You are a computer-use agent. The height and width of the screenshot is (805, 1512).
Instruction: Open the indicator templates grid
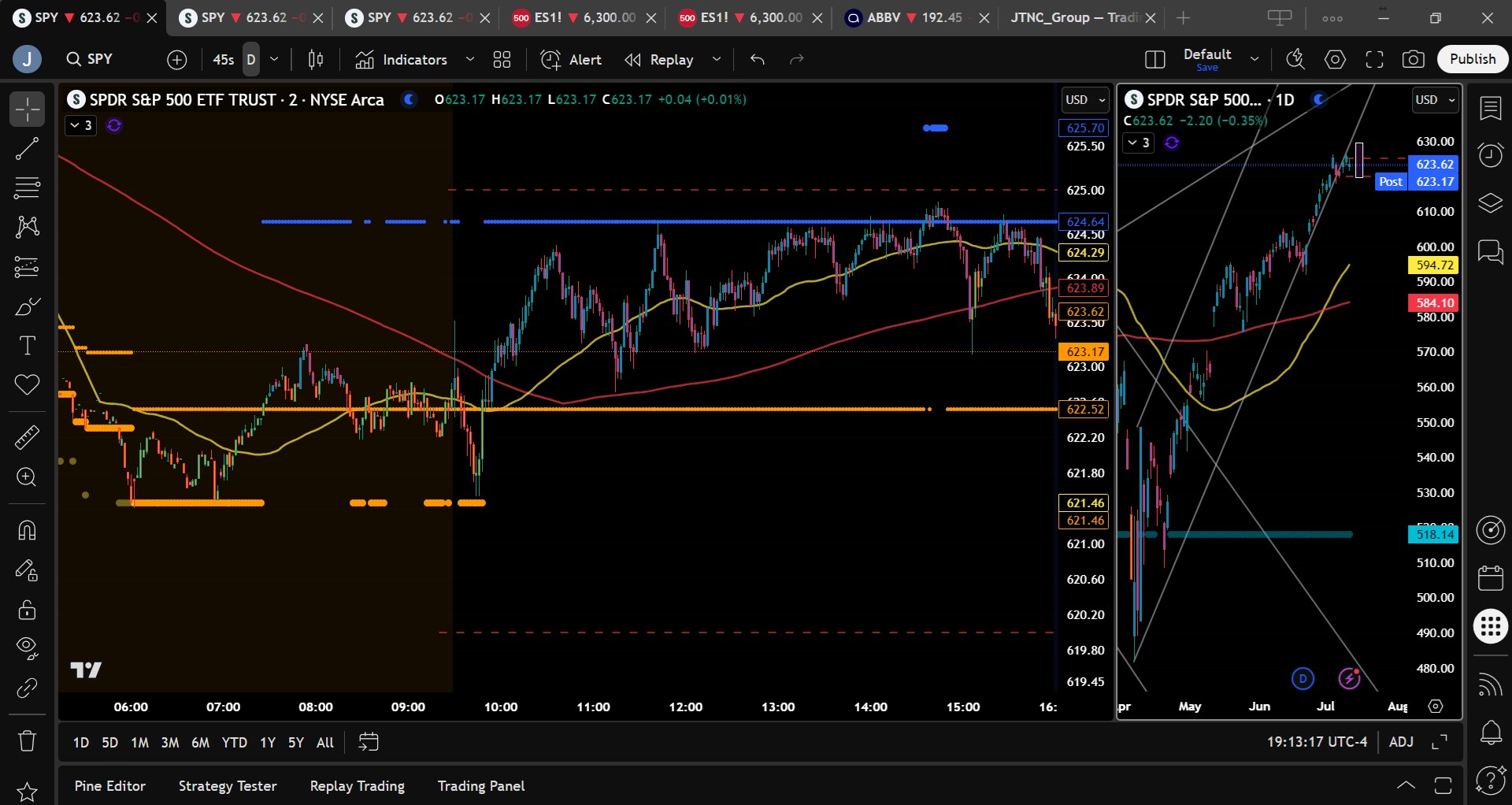pos(502,59)
